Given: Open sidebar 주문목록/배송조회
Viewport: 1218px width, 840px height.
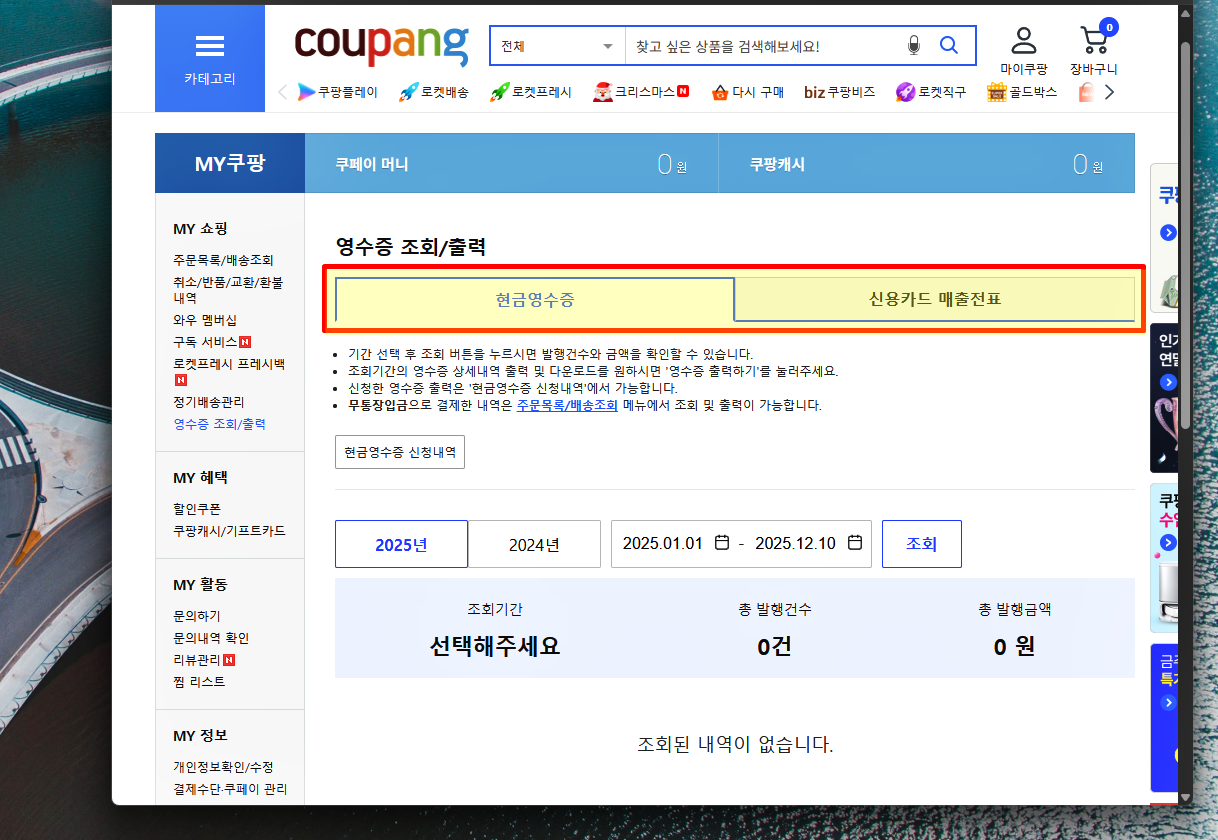Looking at the screenshot, I should tap(223, 260).
